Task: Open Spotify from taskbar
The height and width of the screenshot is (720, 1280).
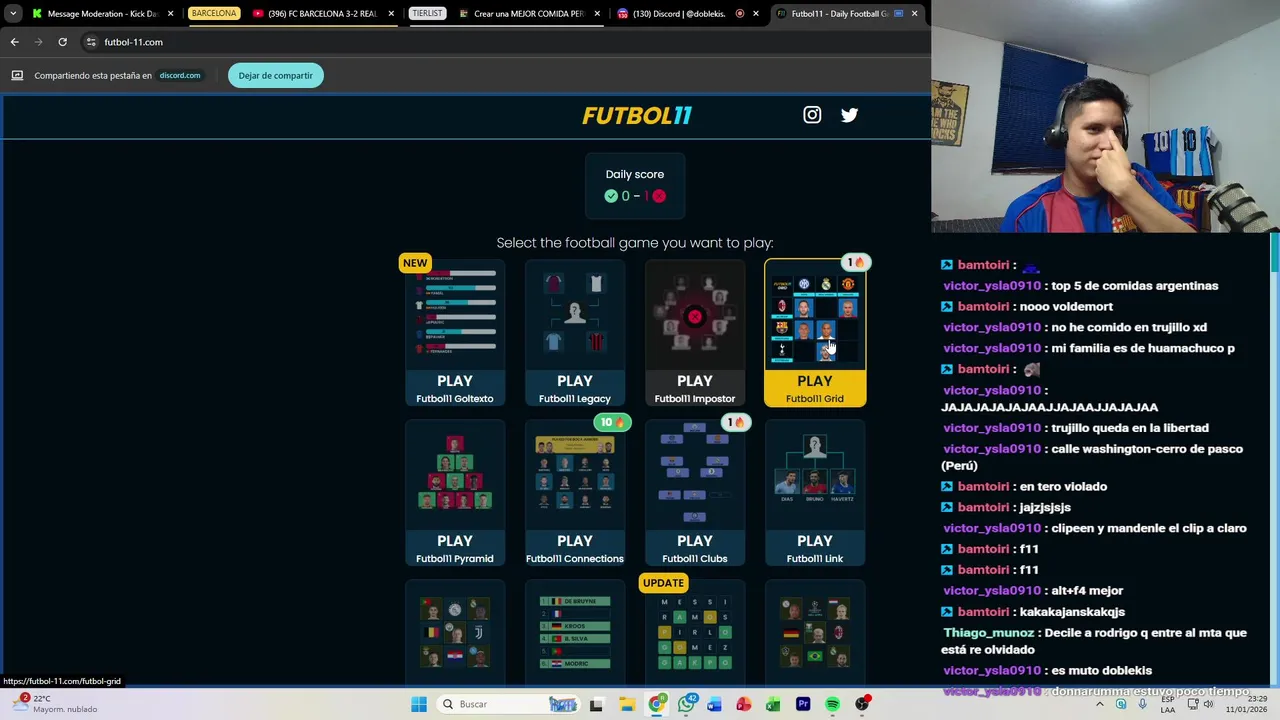Action: coord(833,704)
